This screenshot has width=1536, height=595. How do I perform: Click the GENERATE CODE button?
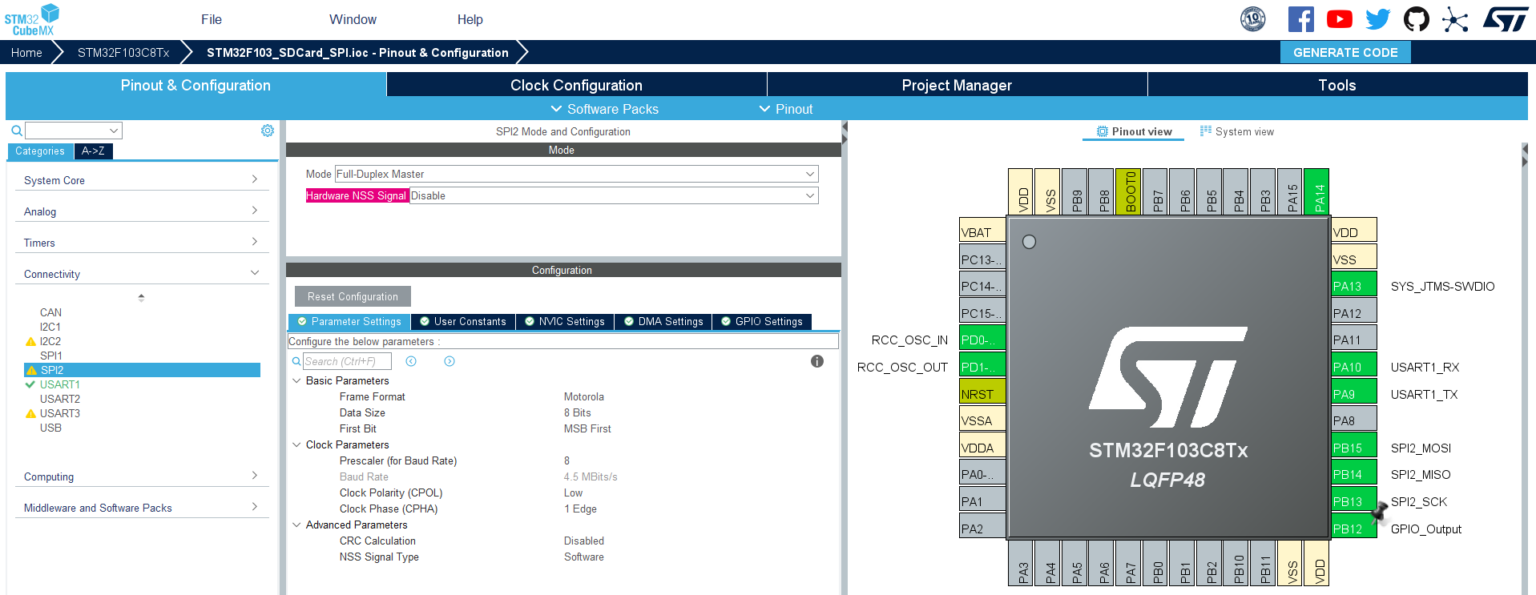[1345, 52]
